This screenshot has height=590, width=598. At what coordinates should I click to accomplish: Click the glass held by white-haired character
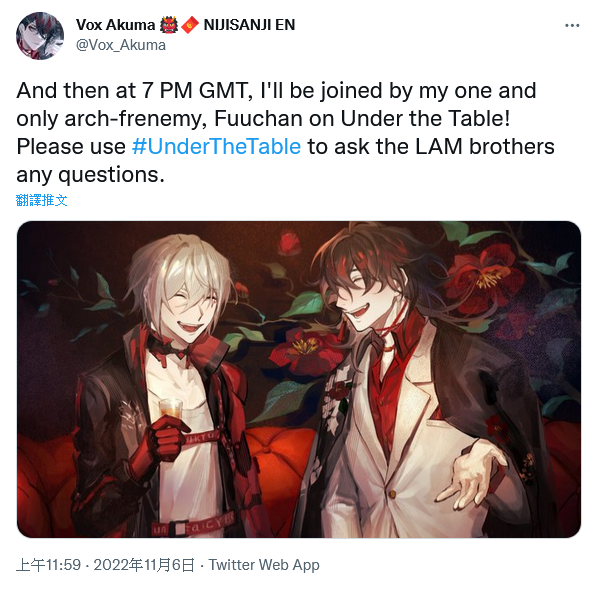click(171, 408)
